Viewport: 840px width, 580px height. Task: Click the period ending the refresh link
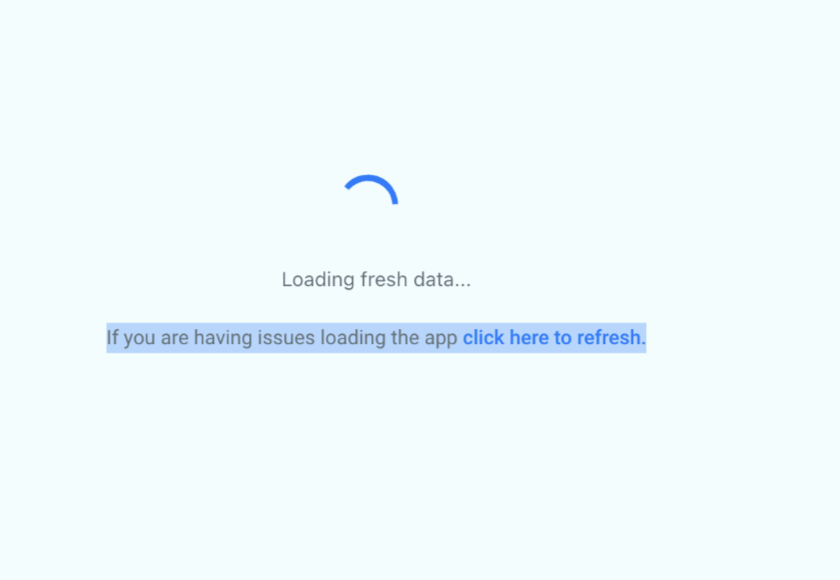(644, 344)
